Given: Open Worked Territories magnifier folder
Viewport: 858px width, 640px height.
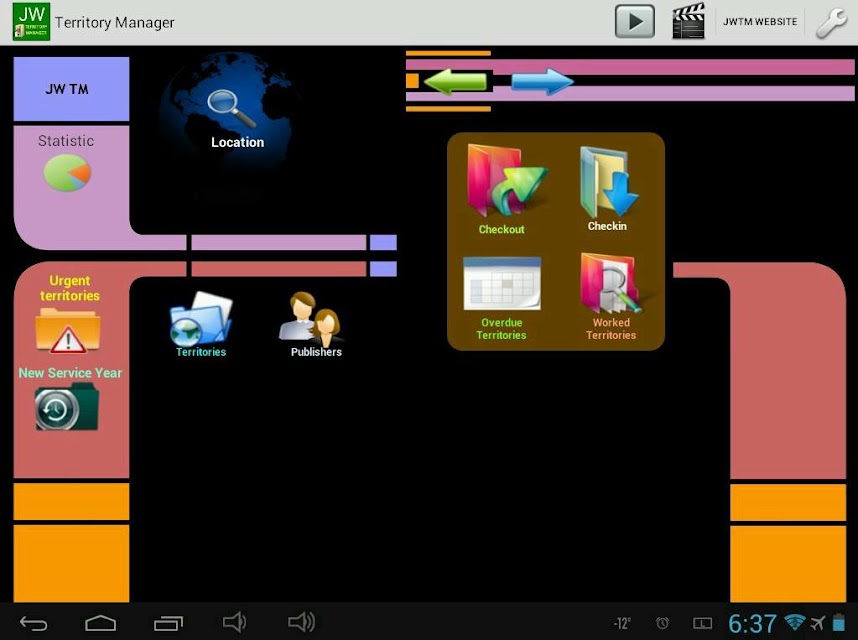Looking at the screenshot, I should 611,284.
